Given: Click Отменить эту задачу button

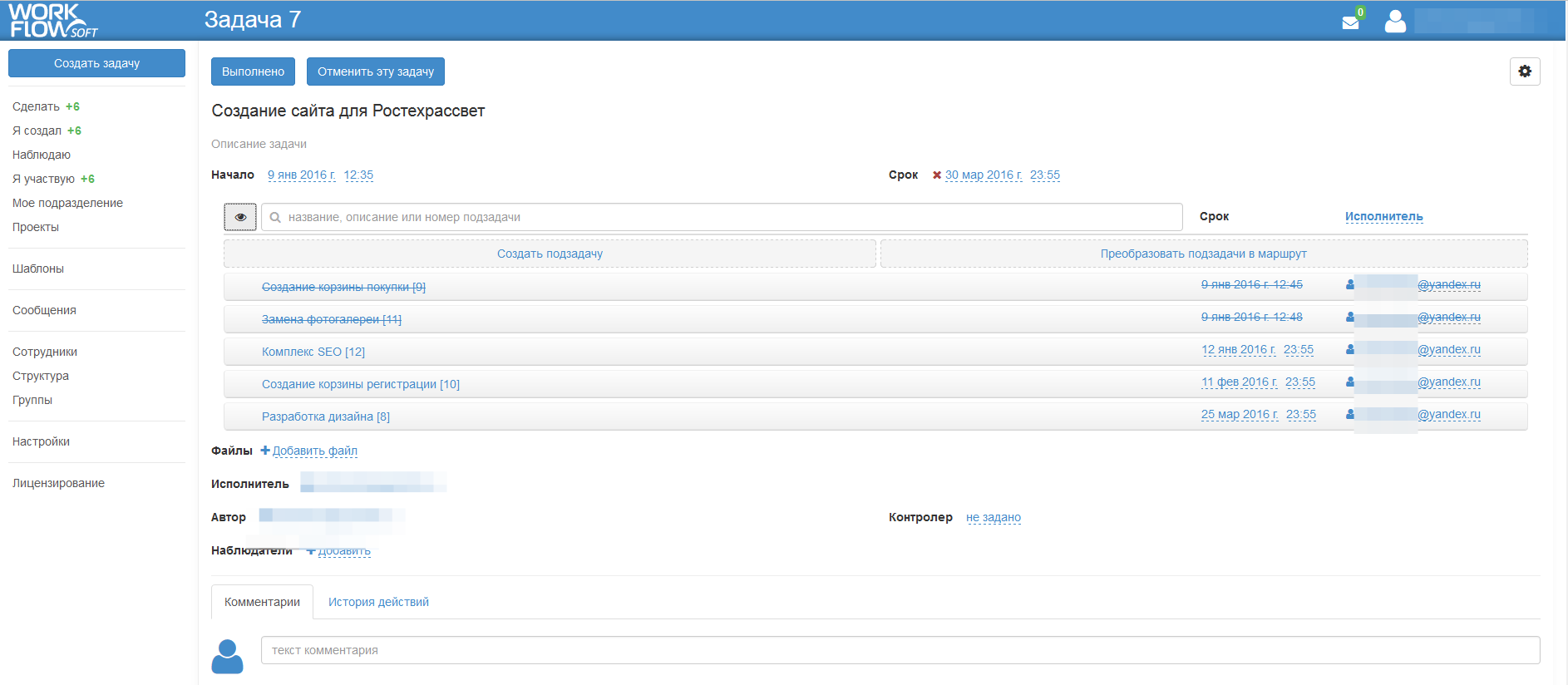Looking at the screenshot, I should 376,71.
